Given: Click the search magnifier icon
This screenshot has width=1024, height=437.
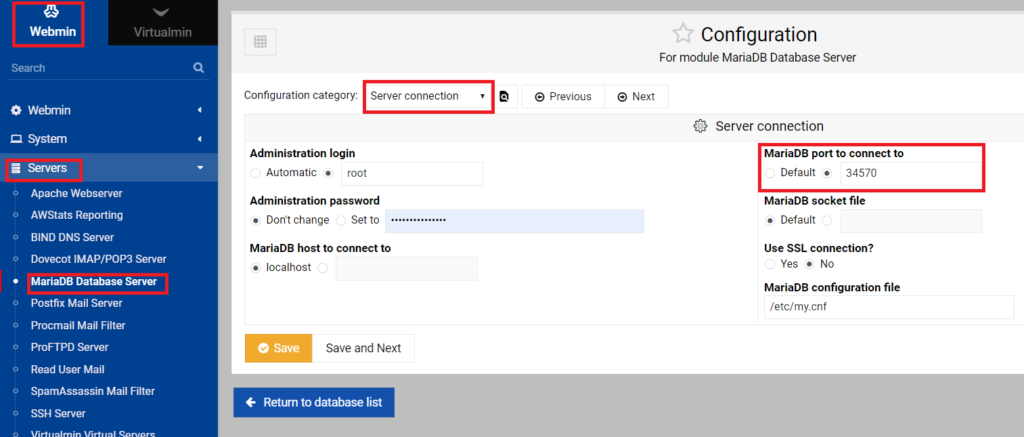Looking at the screenshot, I should [199, 68].
